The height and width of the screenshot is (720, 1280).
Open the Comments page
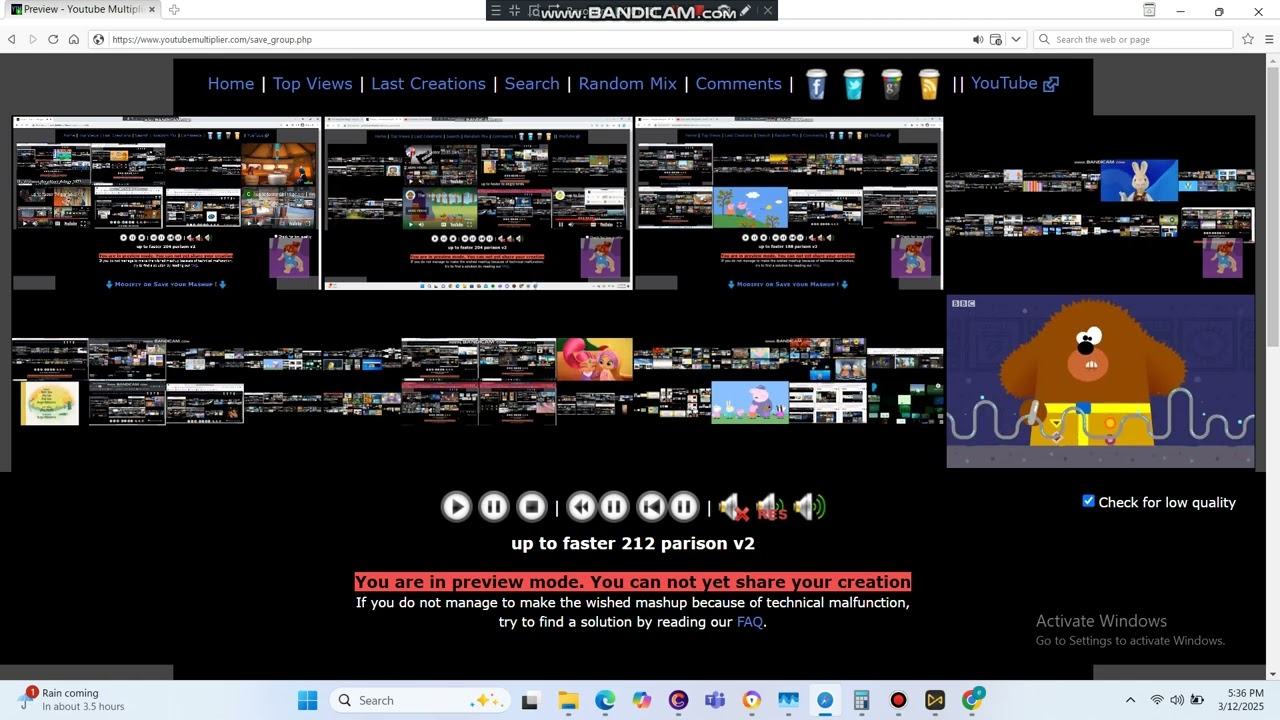pos(738,84)
